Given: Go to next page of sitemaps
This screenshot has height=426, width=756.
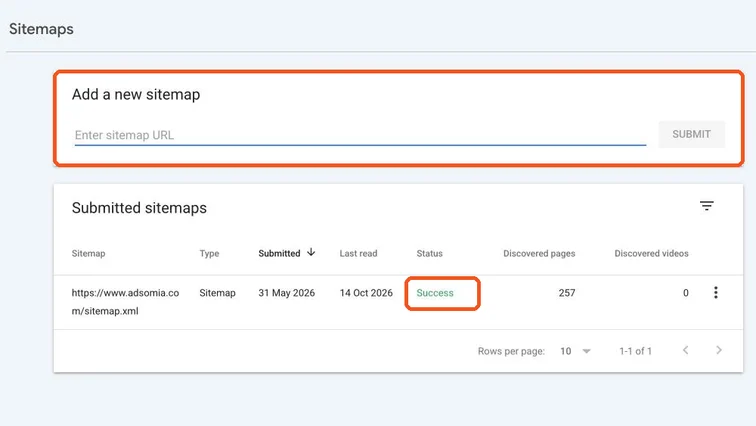Looking at the screenshot, I should [x=719, y=350].
